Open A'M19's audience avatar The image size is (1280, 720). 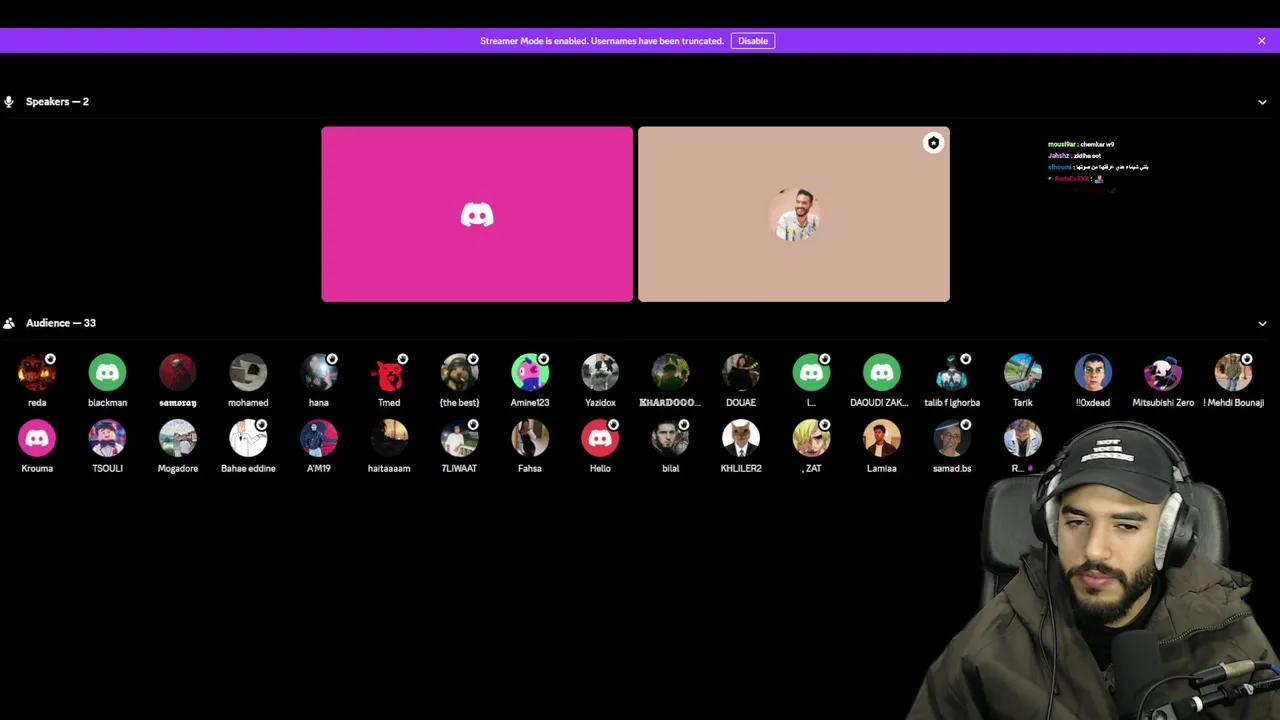[319, 439]
